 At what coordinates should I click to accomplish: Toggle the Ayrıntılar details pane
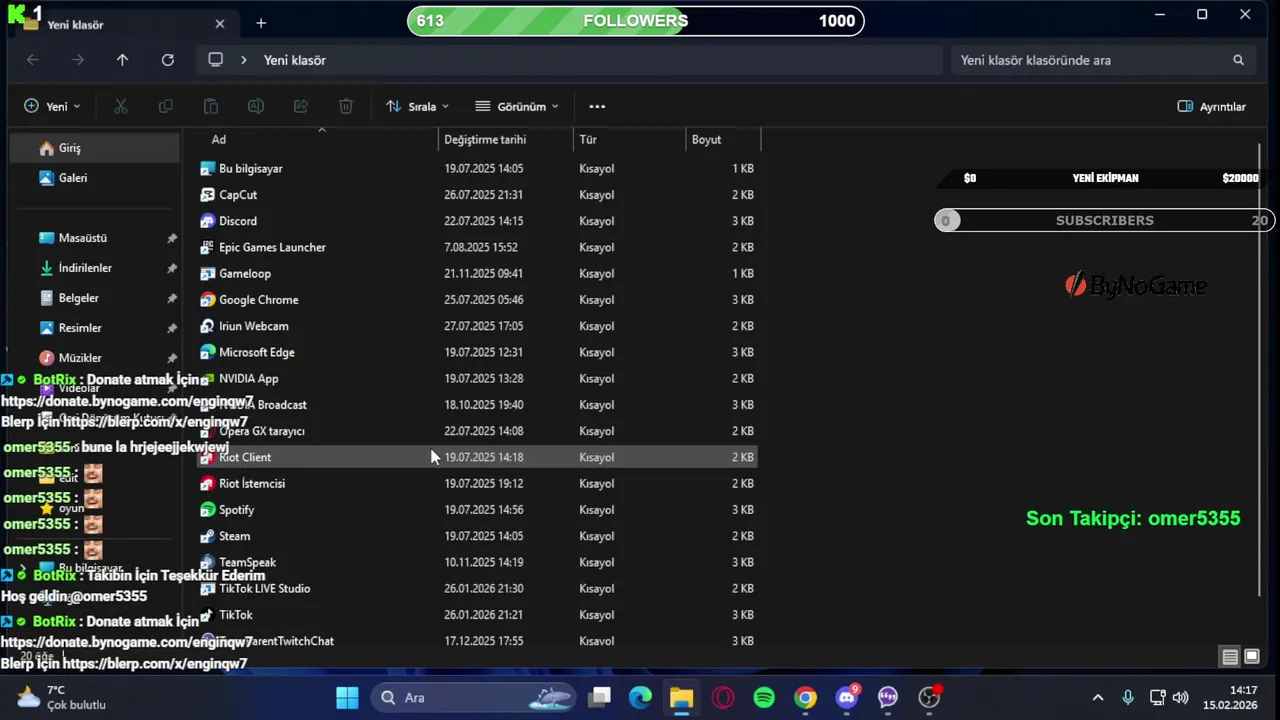(1212, 106)
